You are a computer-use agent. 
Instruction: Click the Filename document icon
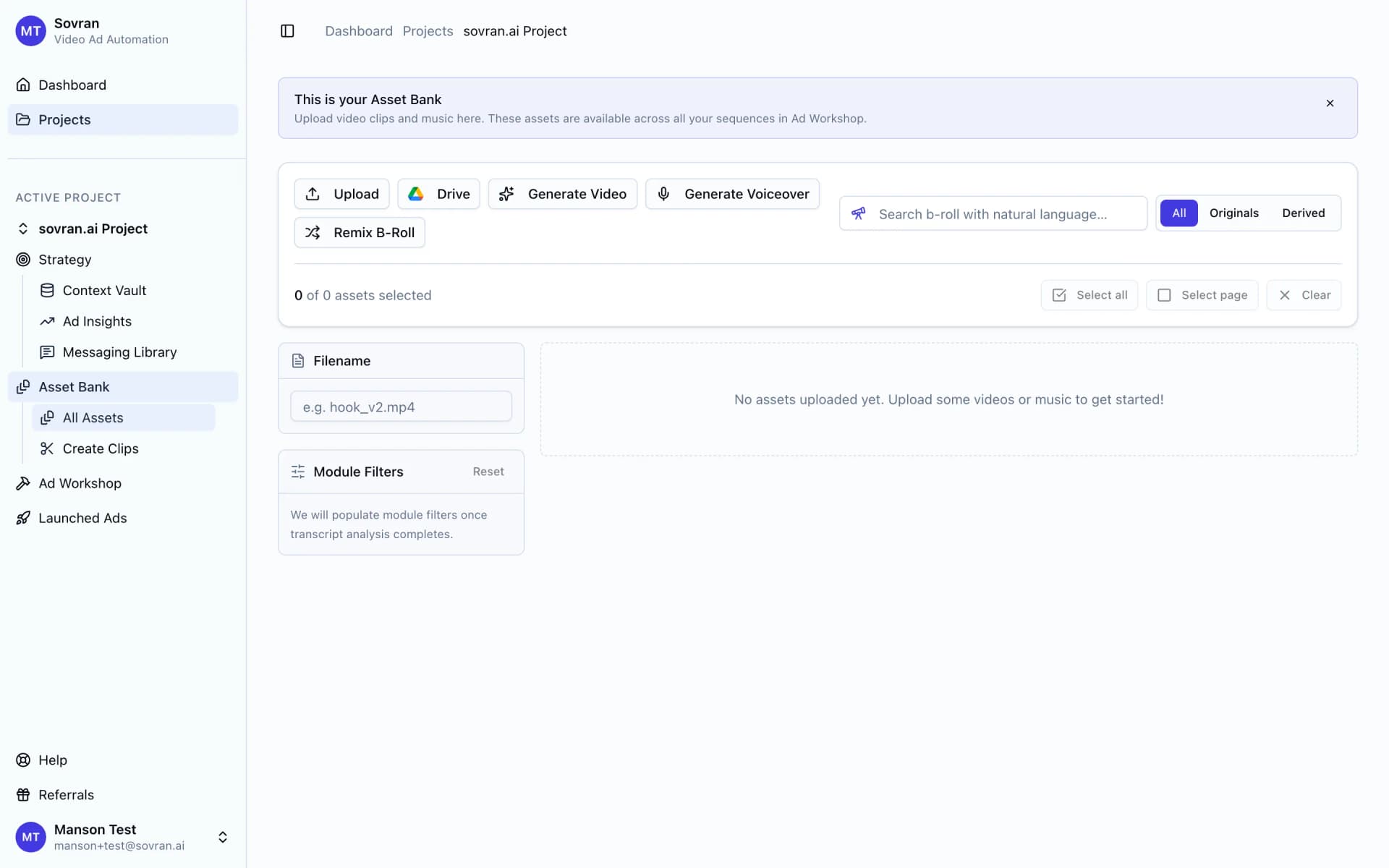tap(298, 361)
